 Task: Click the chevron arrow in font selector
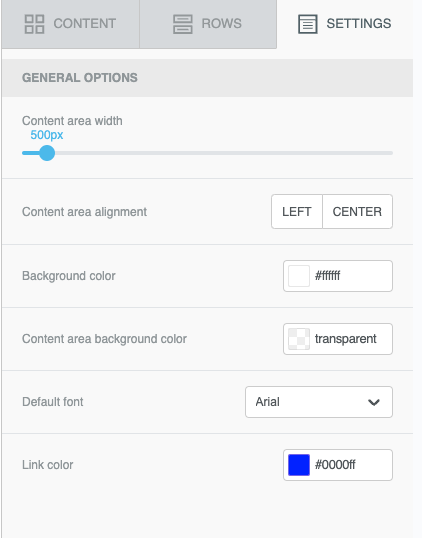[x=374, y=402]
